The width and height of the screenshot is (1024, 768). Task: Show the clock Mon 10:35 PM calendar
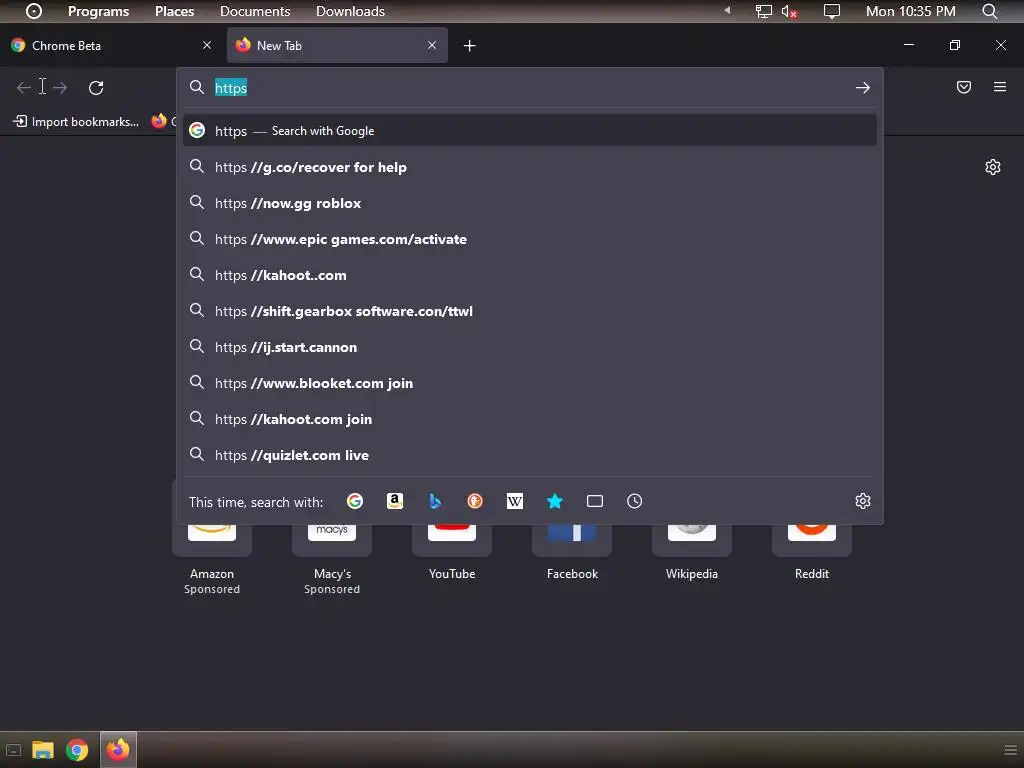pyautogui.click(x=910, y=11)
